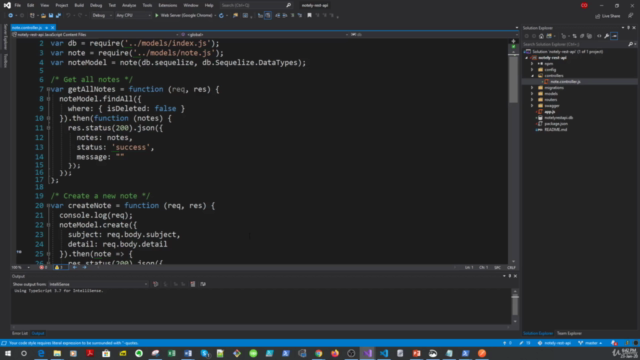Collapse createNote function at line 20
Screen dimensions: 640x360
click(x=48, y=205)
